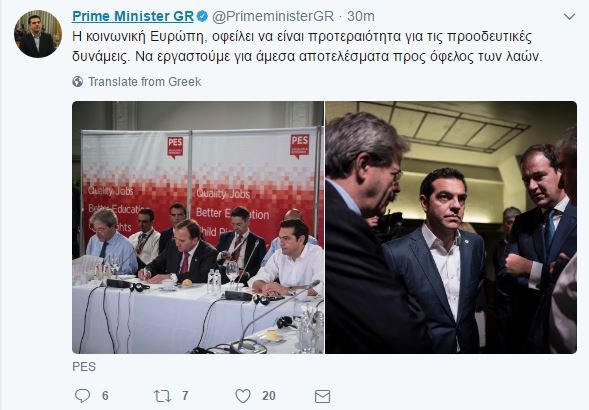Open the photo of men talking
Viewport: 589px width, 410px height.
[451, 227]
